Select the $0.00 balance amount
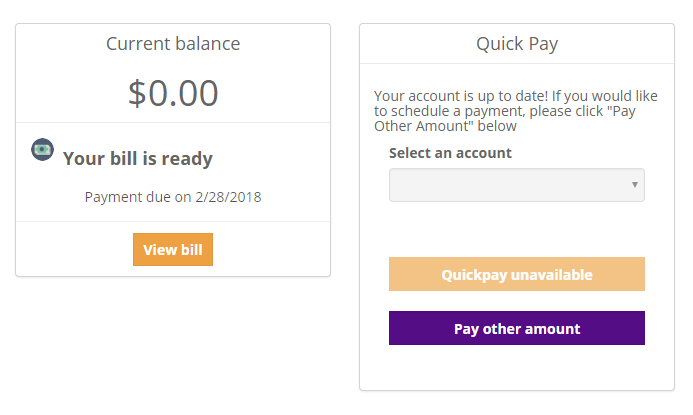This screenshot has width=693, height=415. [173, 93]
